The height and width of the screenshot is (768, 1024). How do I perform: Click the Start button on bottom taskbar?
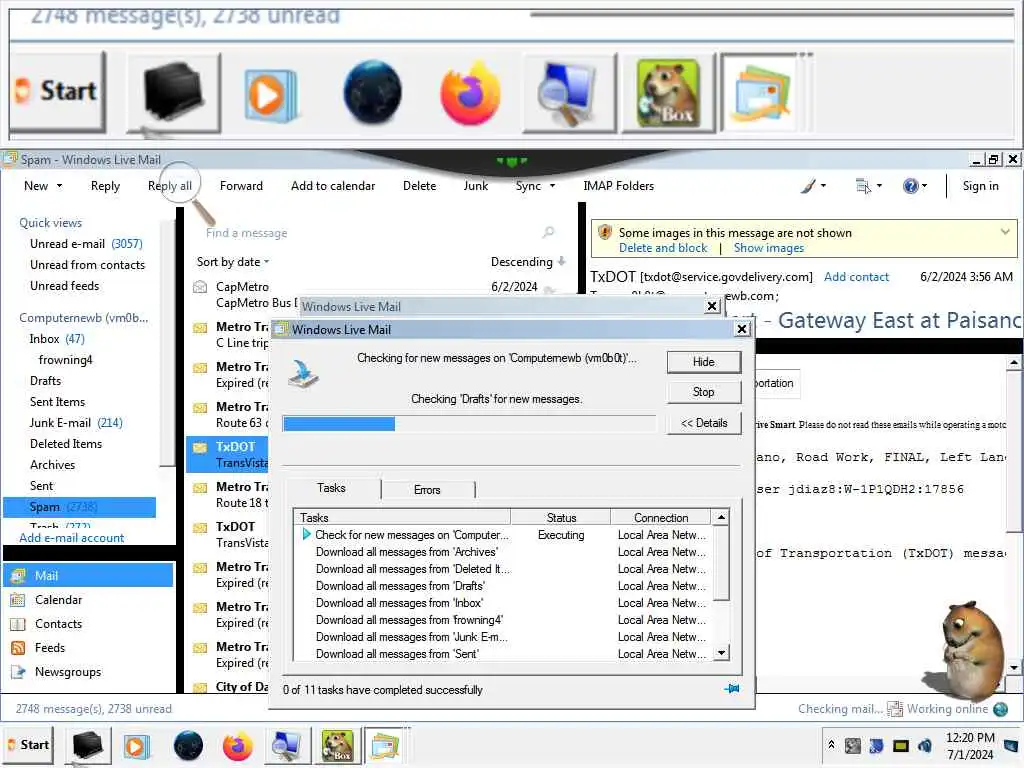[29, 745]
